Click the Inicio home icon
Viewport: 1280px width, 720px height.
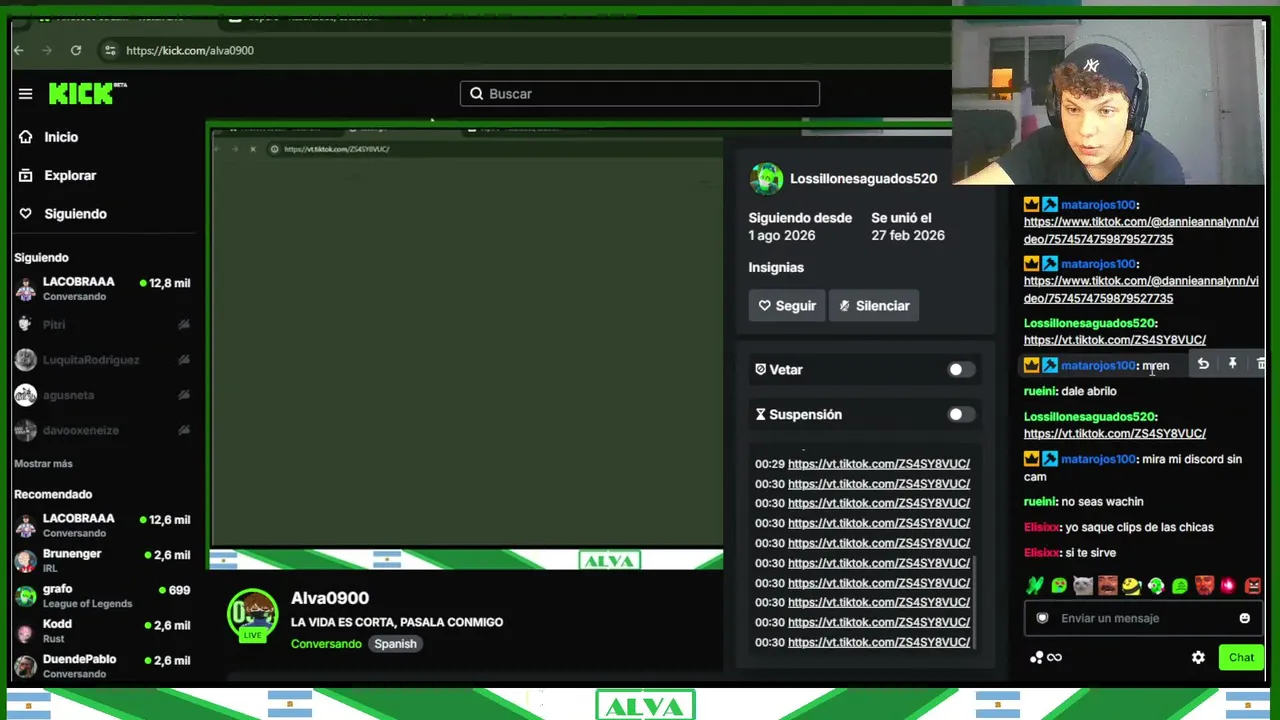pyautogui.click(x=26, y=137)
